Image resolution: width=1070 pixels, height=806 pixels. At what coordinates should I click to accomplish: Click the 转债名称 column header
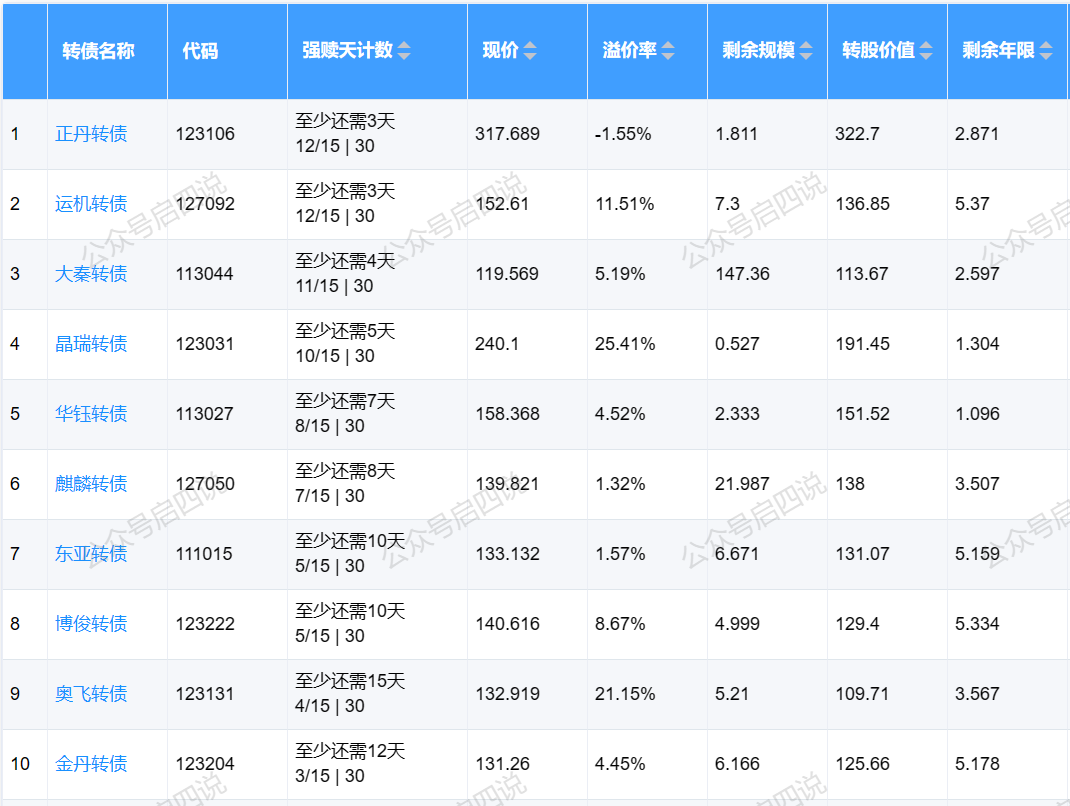(x=98, y=51)
